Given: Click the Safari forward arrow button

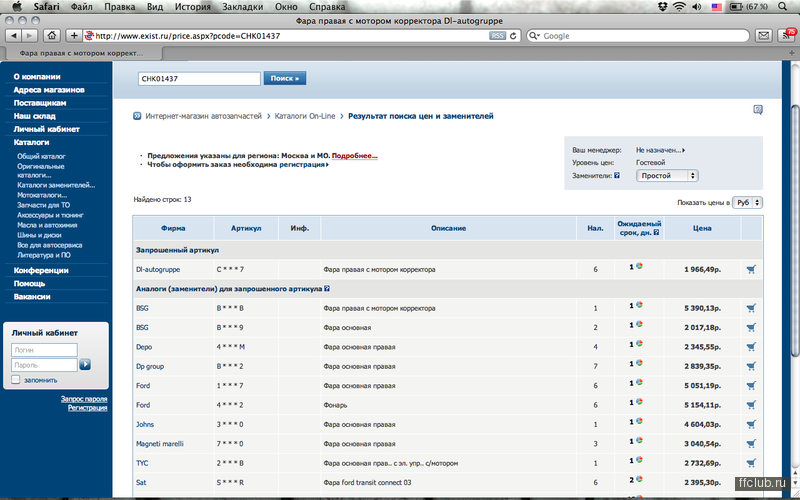Looking at the screenshot, I should click(29, 36).
